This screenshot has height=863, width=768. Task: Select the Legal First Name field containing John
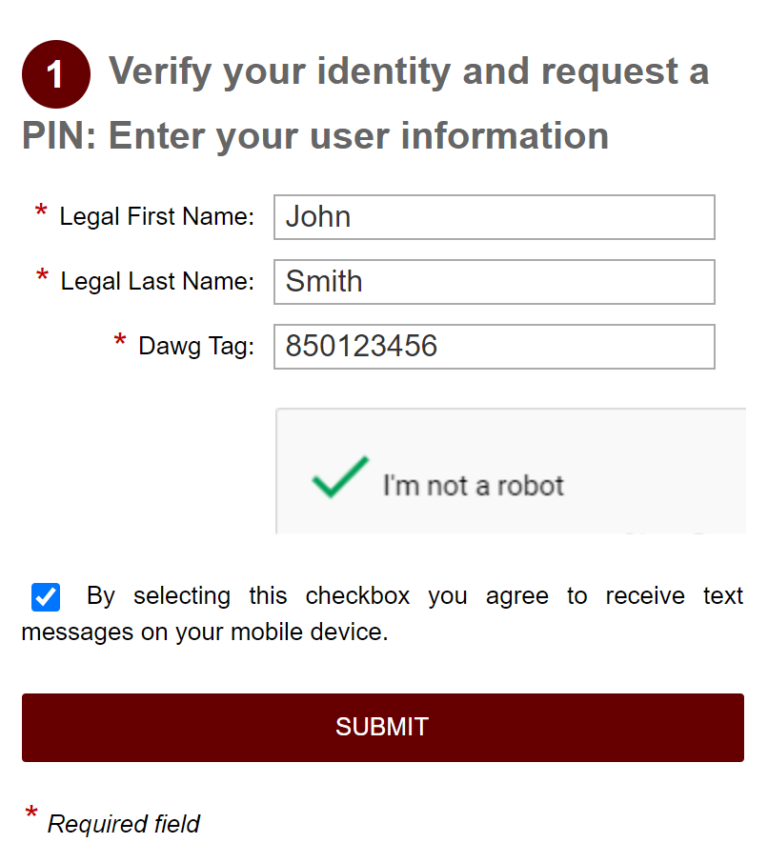494,217
